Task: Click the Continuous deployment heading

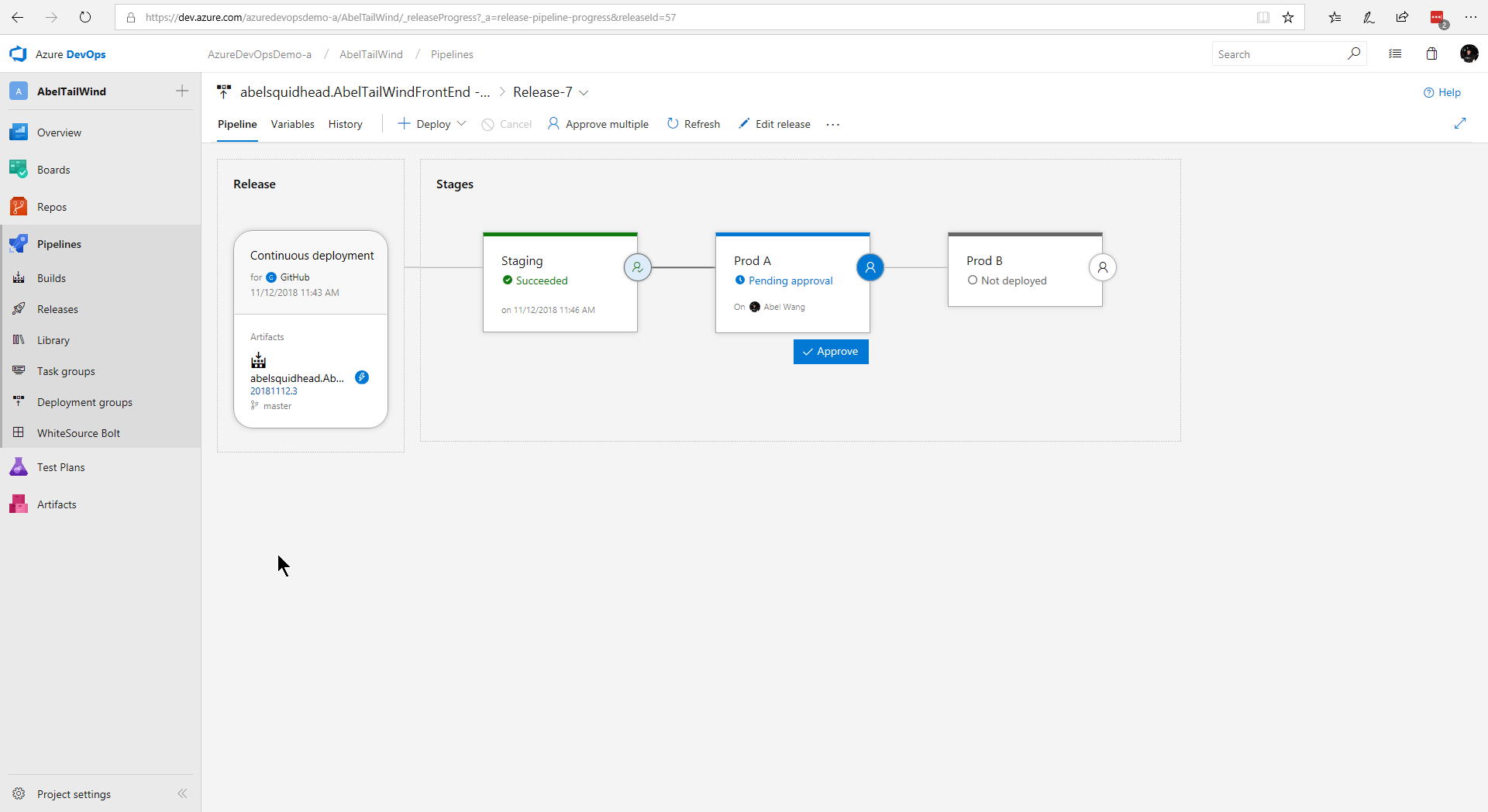Action: point(312,256)
